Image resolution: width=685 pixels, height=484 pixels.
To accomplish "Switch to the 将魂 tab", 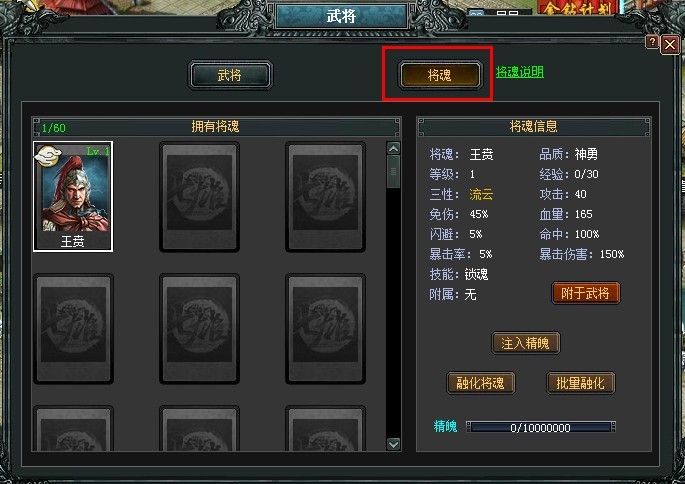I will tap(439, 75).
